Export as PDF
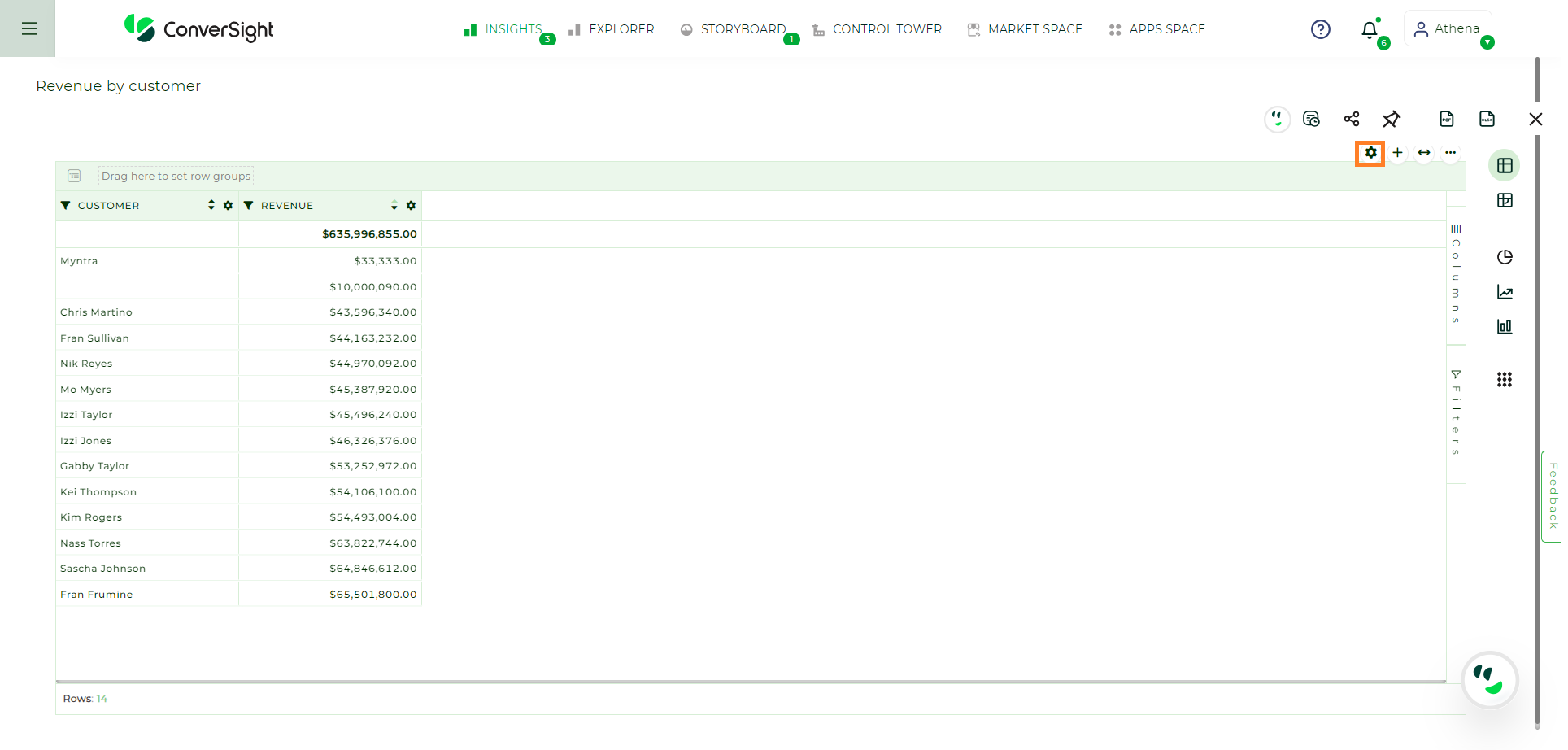Screen dimensions: 1568x750 [x=1447, y=119]
